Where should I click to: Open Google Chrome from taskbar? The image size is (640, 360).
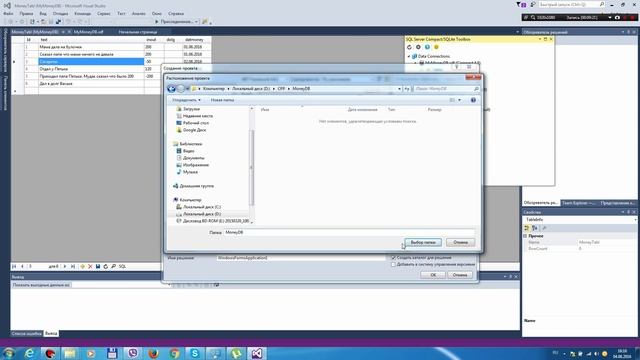pyautogui.click(x=174, y=353)
